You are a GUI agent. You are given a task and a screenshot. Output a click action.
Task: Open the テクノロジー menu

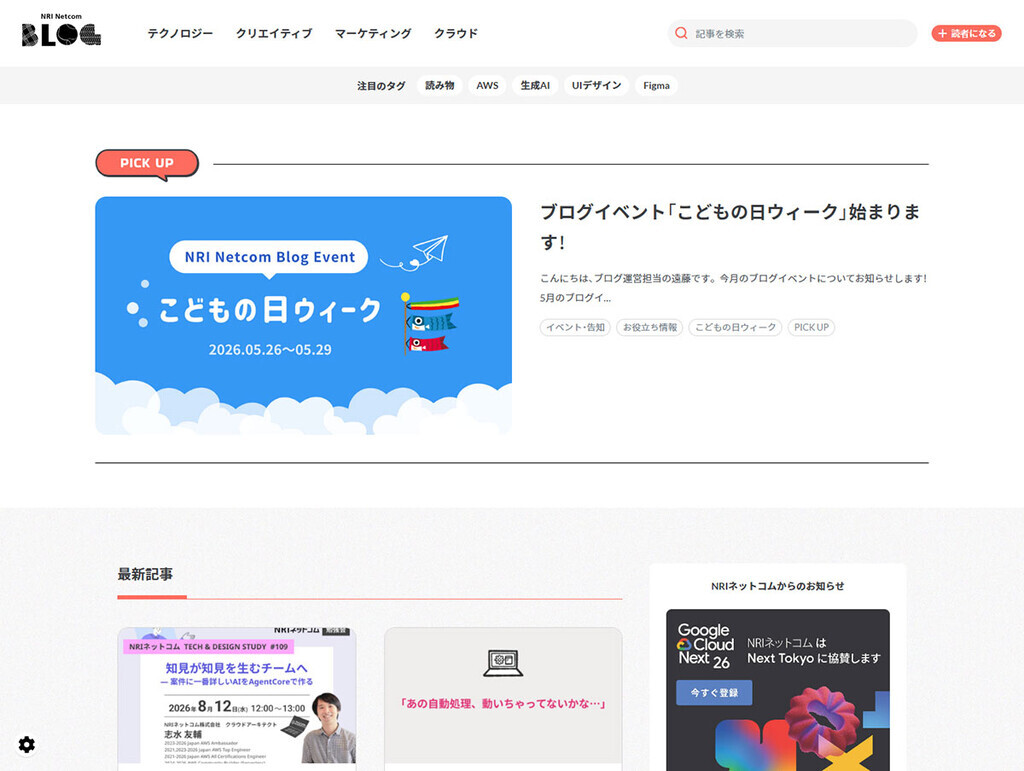pos(180,33)
